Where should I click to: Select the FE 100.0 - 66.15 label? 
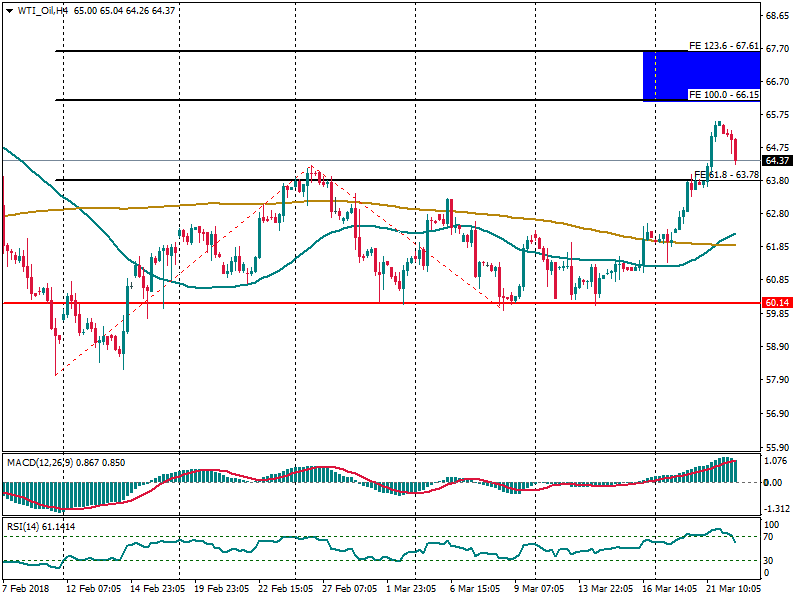(x=724, y=94)
